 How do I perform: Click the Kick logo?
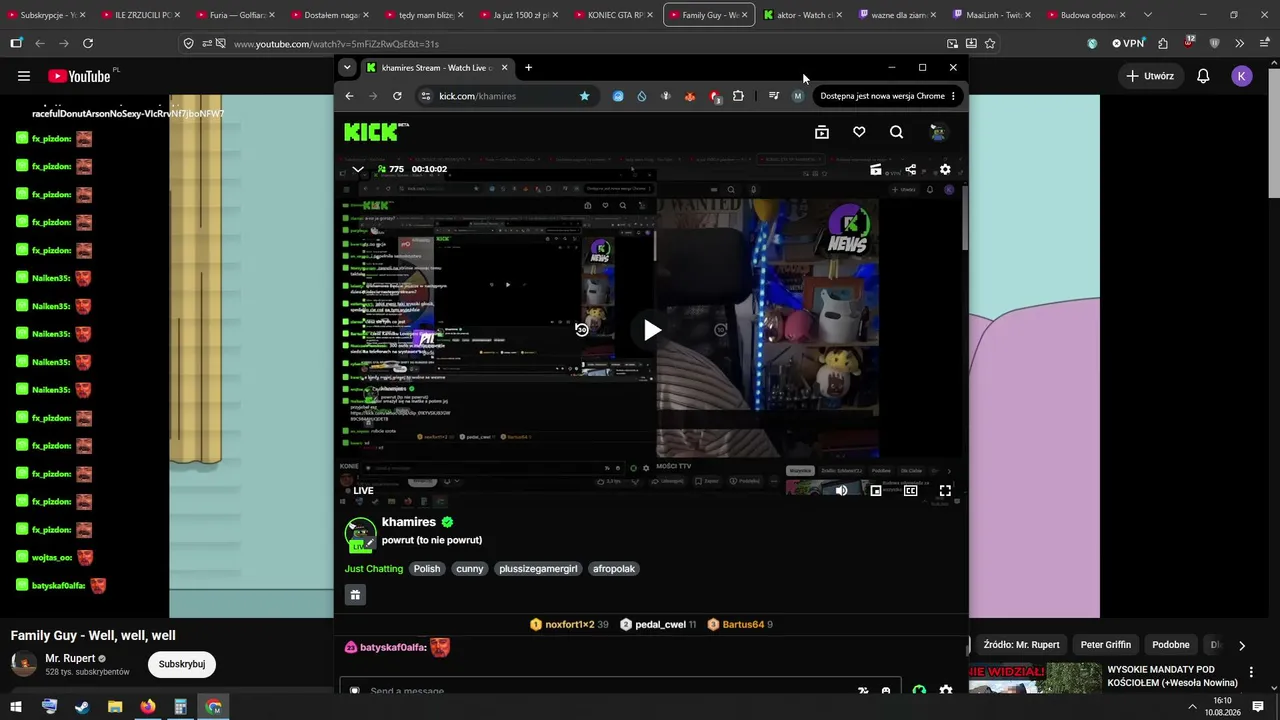coord(372,131)
